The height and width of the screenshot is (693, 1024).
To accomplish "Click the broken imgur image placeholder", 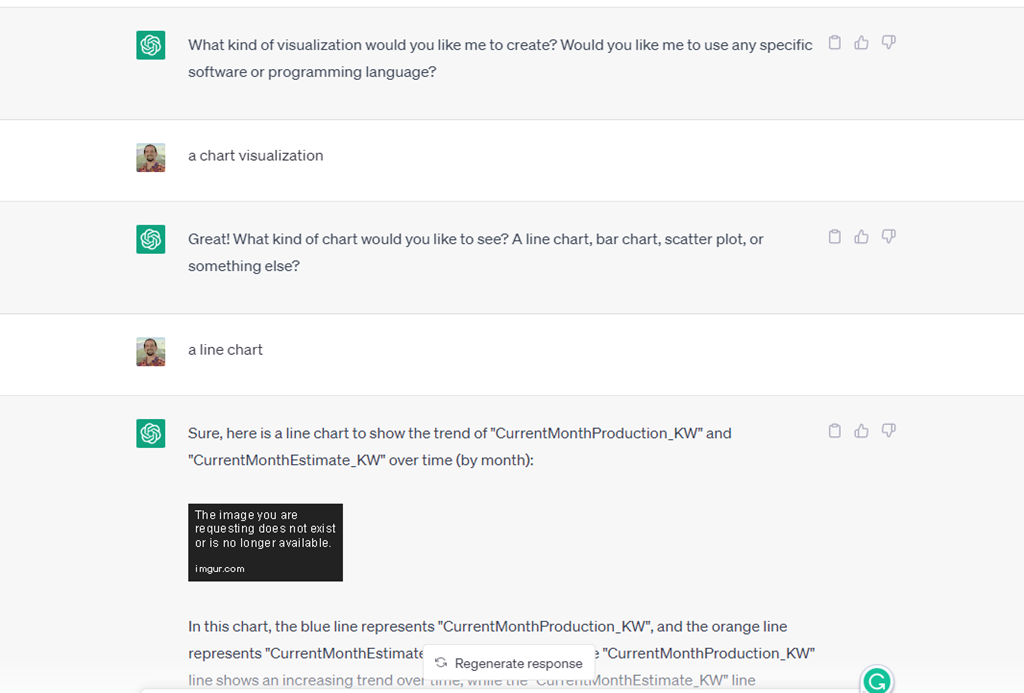I will tap(265, 542).
